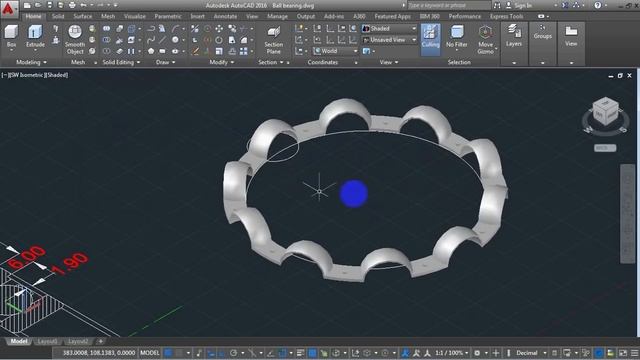
Task: Switch to the Model layout tab
Action: tap(18, 341)
